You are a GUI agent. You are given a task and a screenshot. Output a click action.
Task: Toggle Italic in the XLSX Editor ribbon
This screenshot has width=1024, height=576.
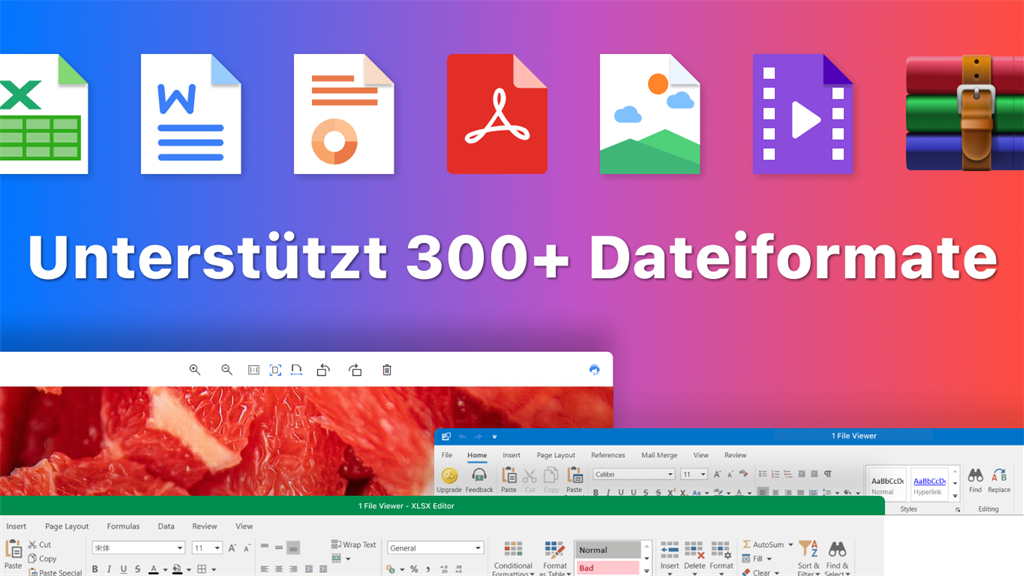(x=109, y=569)
